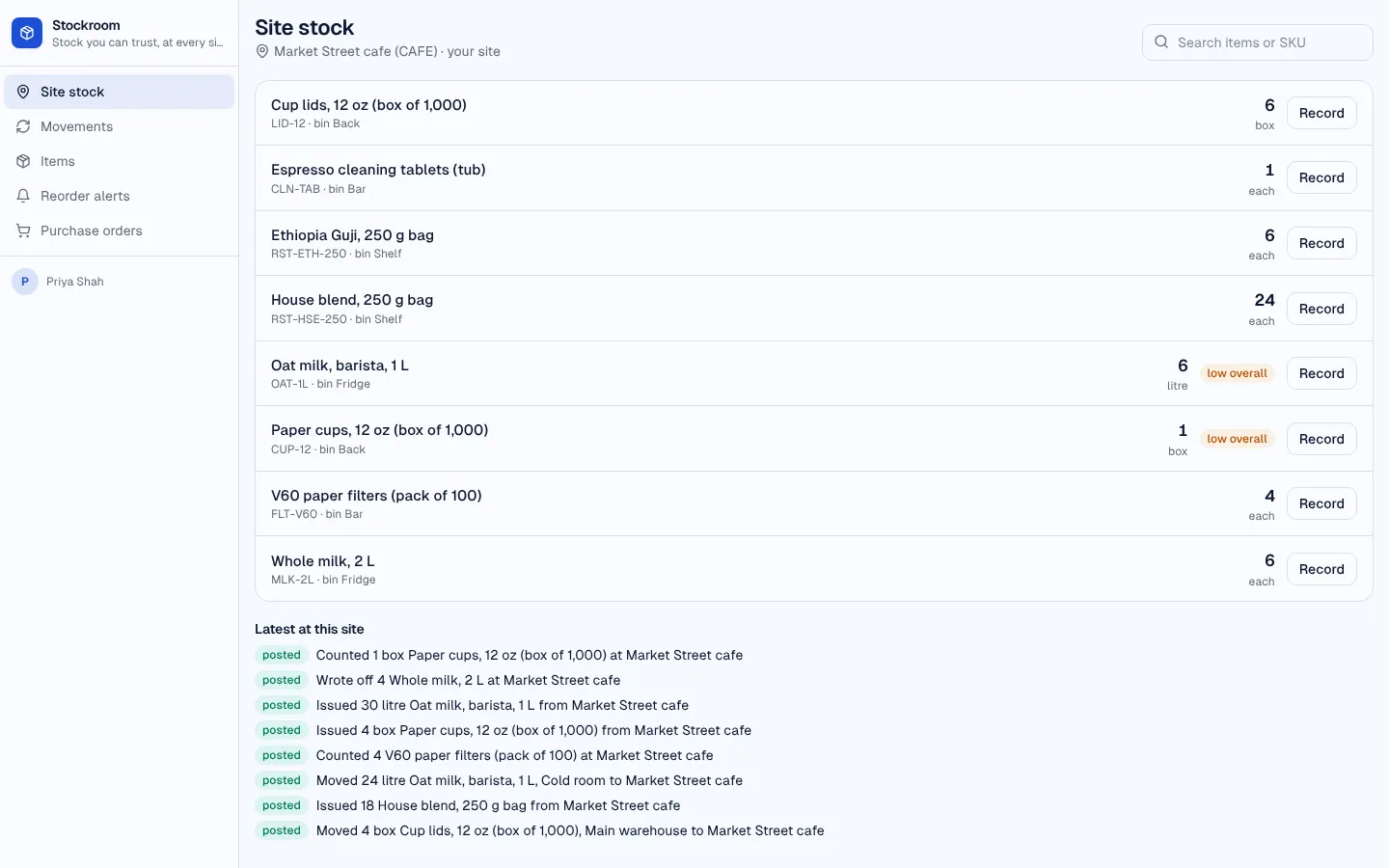Image resolution: width=1389 pixels, height=868 pixels.
Task: Click "Wrote off 4 Whole milk" log entry
Action: (x=468, y=680)
